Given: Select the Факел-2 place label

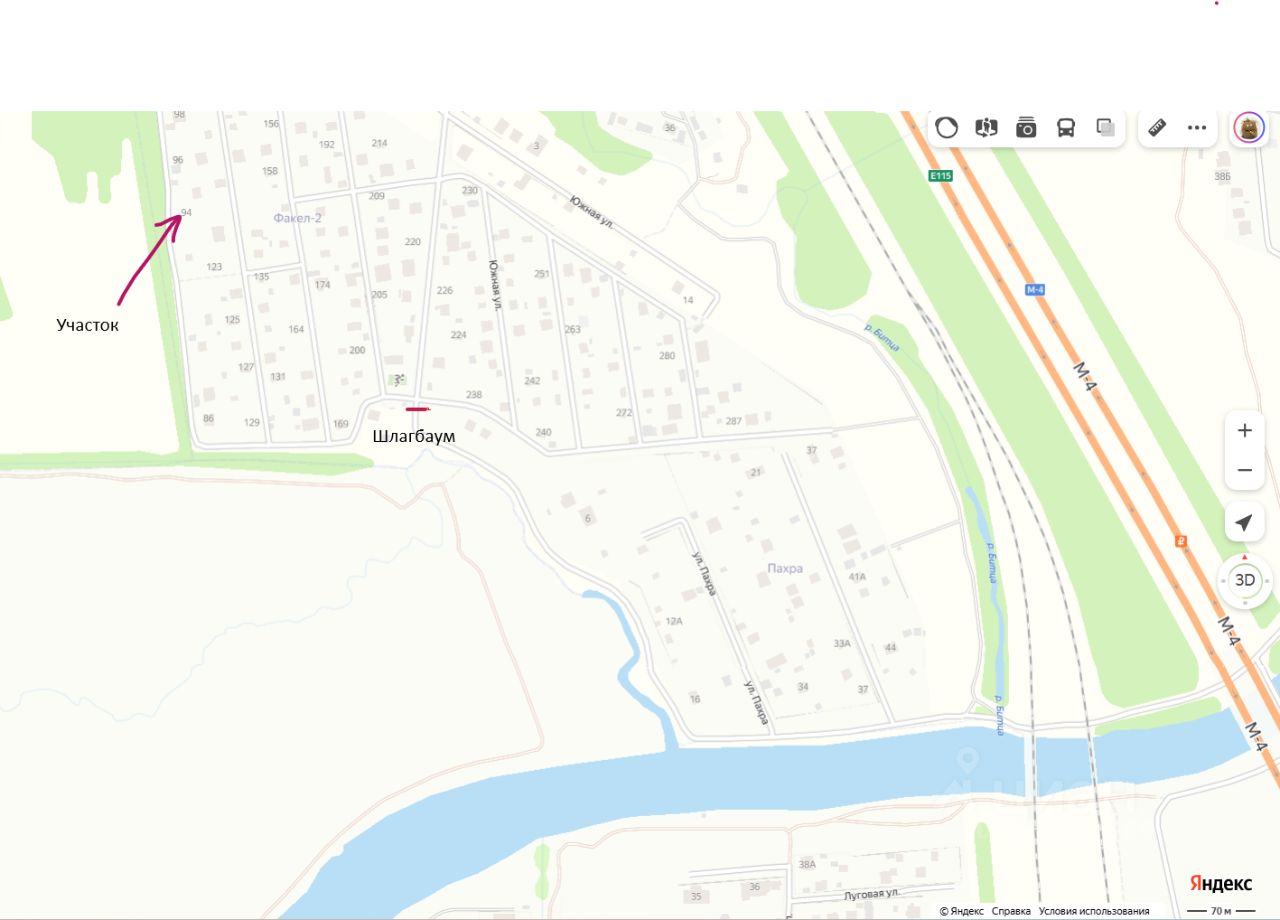Looking at the screenshot, I should (x=296, y=217).
